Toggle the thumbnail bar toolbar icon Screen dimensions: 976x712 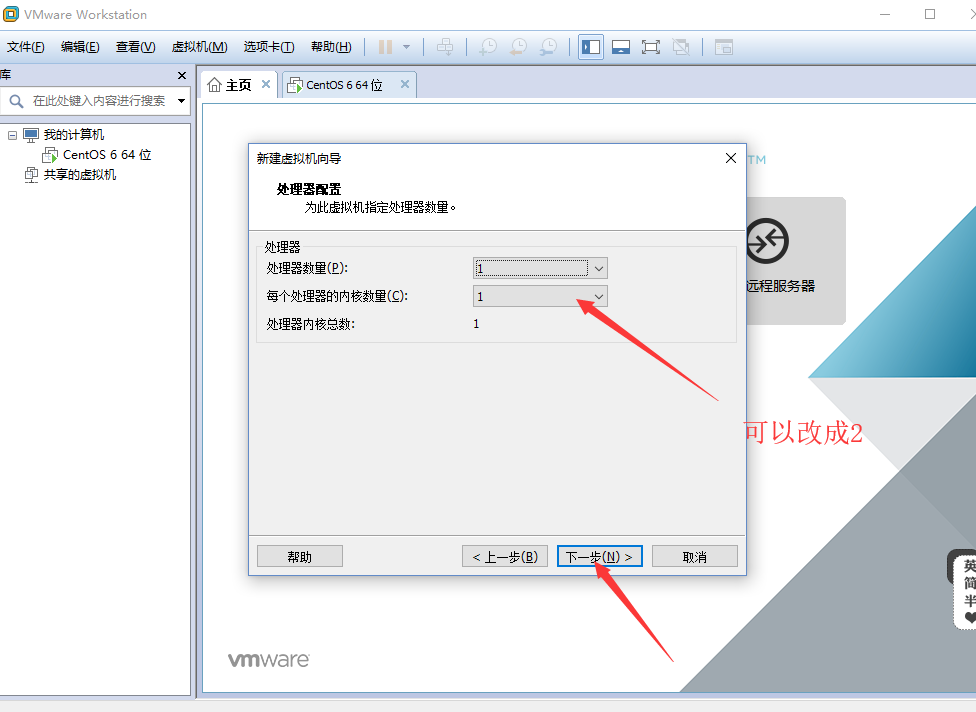(621, 47)
